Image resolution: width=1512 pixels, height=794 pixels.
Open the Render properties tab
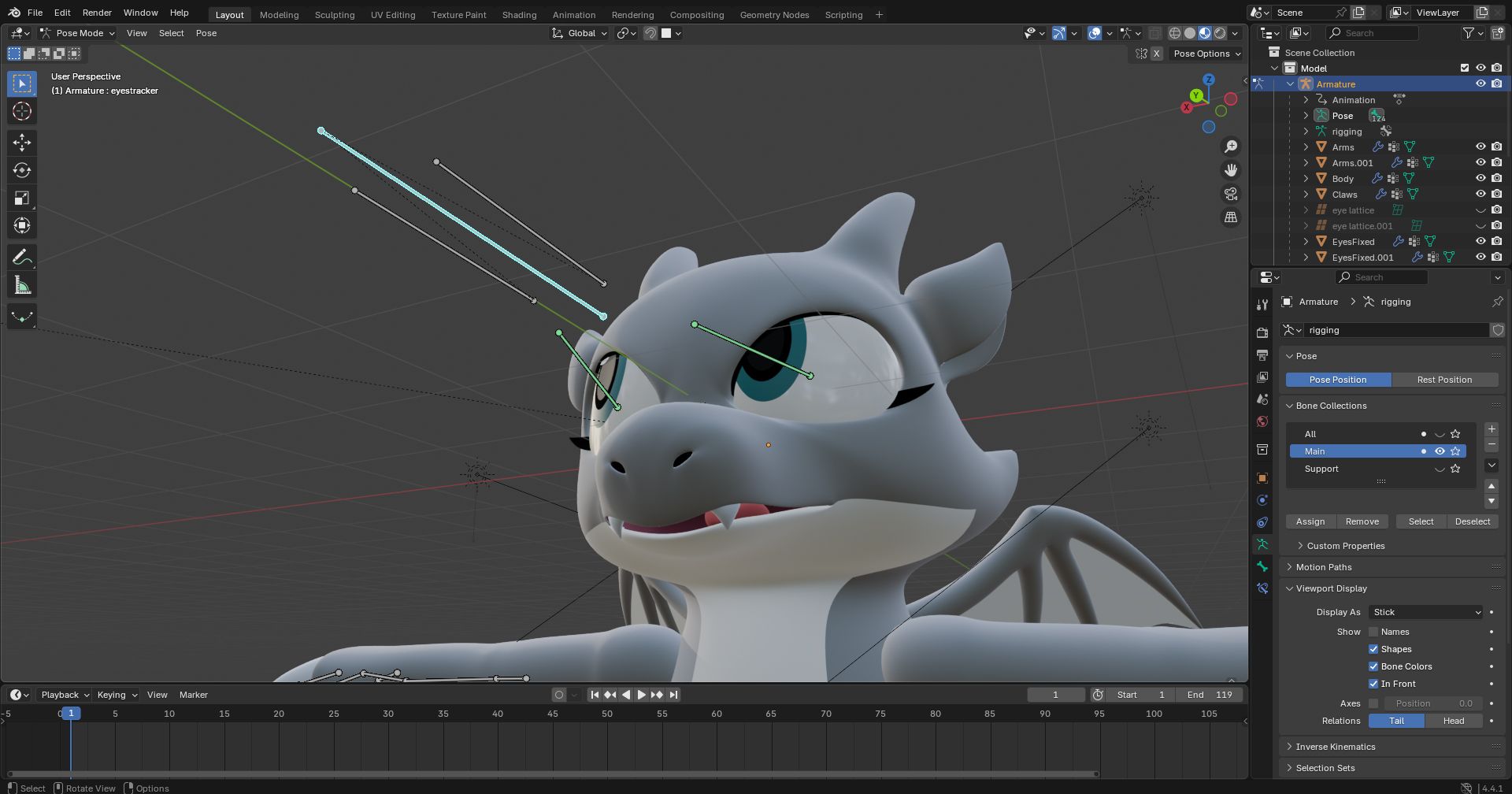point(1262,332)
